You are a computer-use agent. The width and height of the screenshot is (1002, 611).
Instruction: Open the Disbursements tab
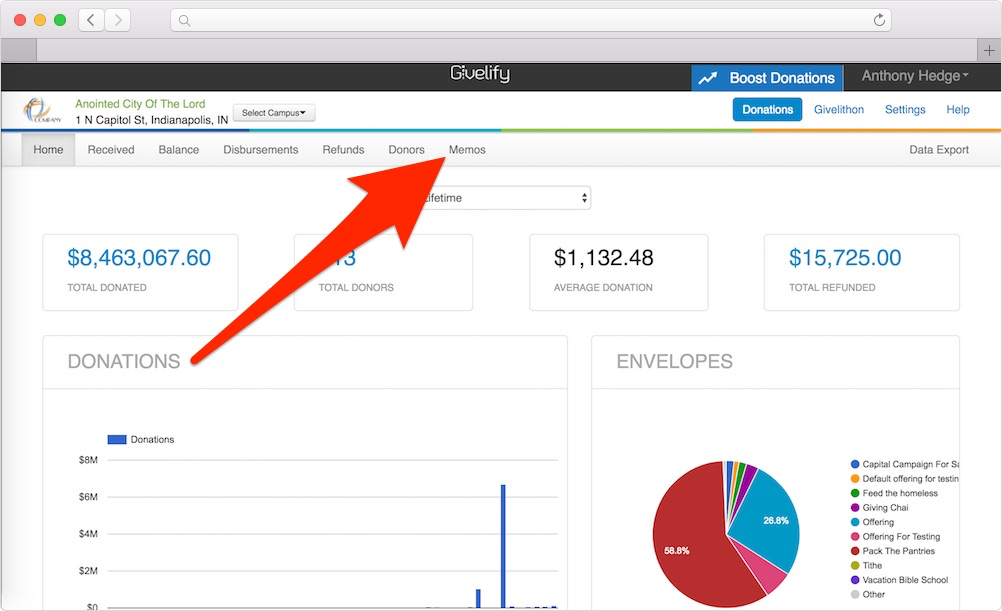[x=260, y=150]
